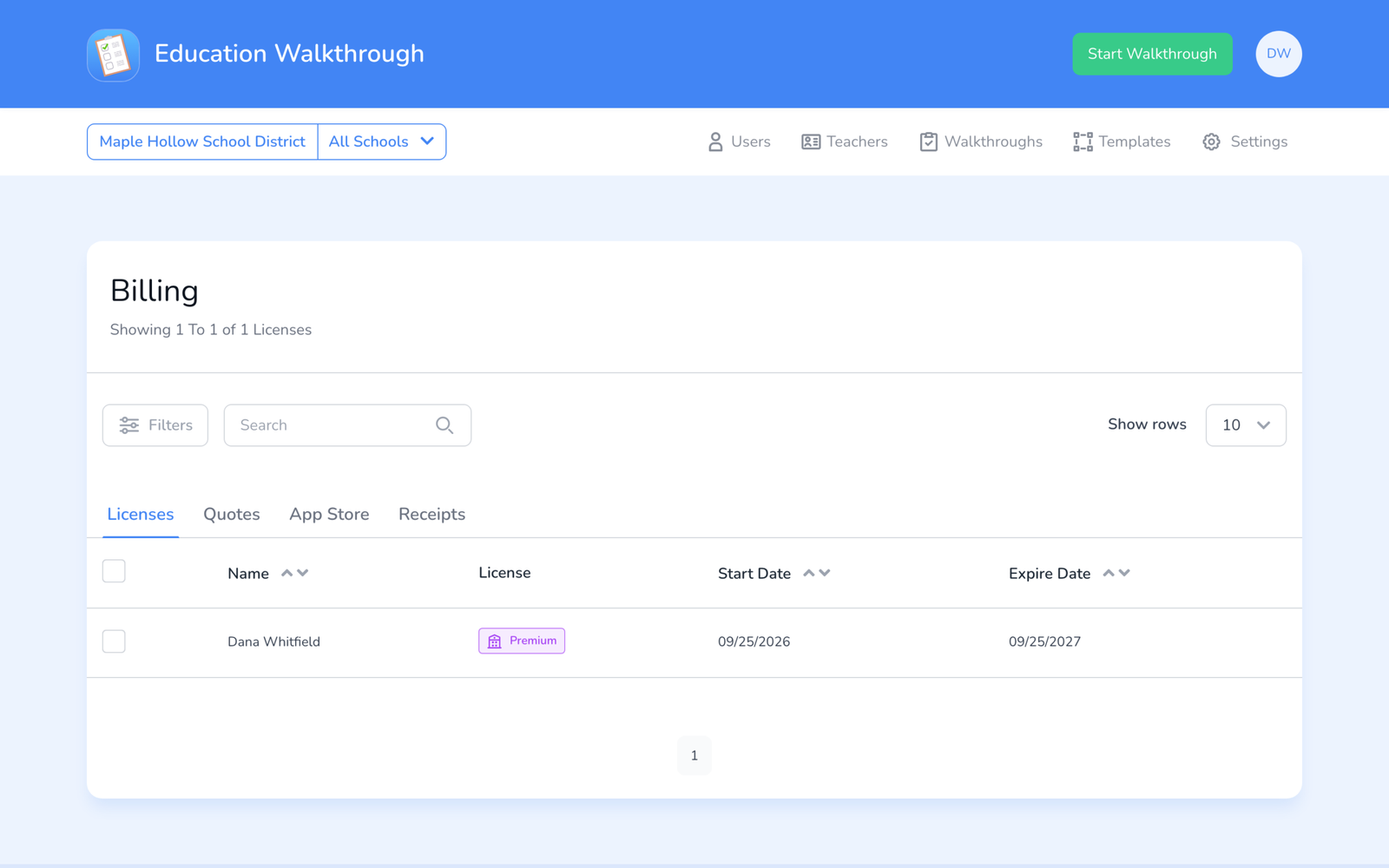The height and width of the screenshot is (868, 1389).
Task: Click the magnifying glass search icon
Action: 444,425
